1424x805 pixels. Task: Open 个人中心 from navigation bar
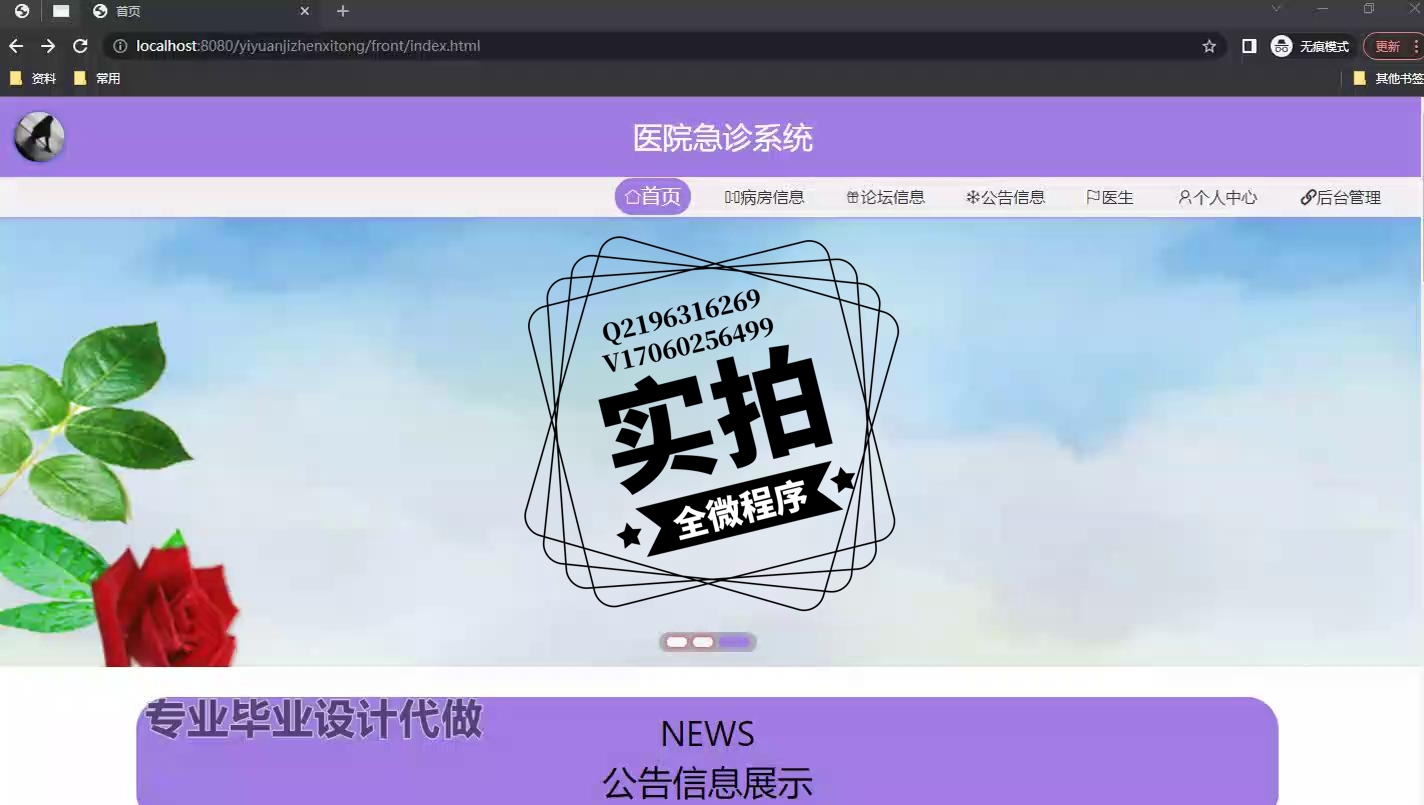tap(1218, 197)
